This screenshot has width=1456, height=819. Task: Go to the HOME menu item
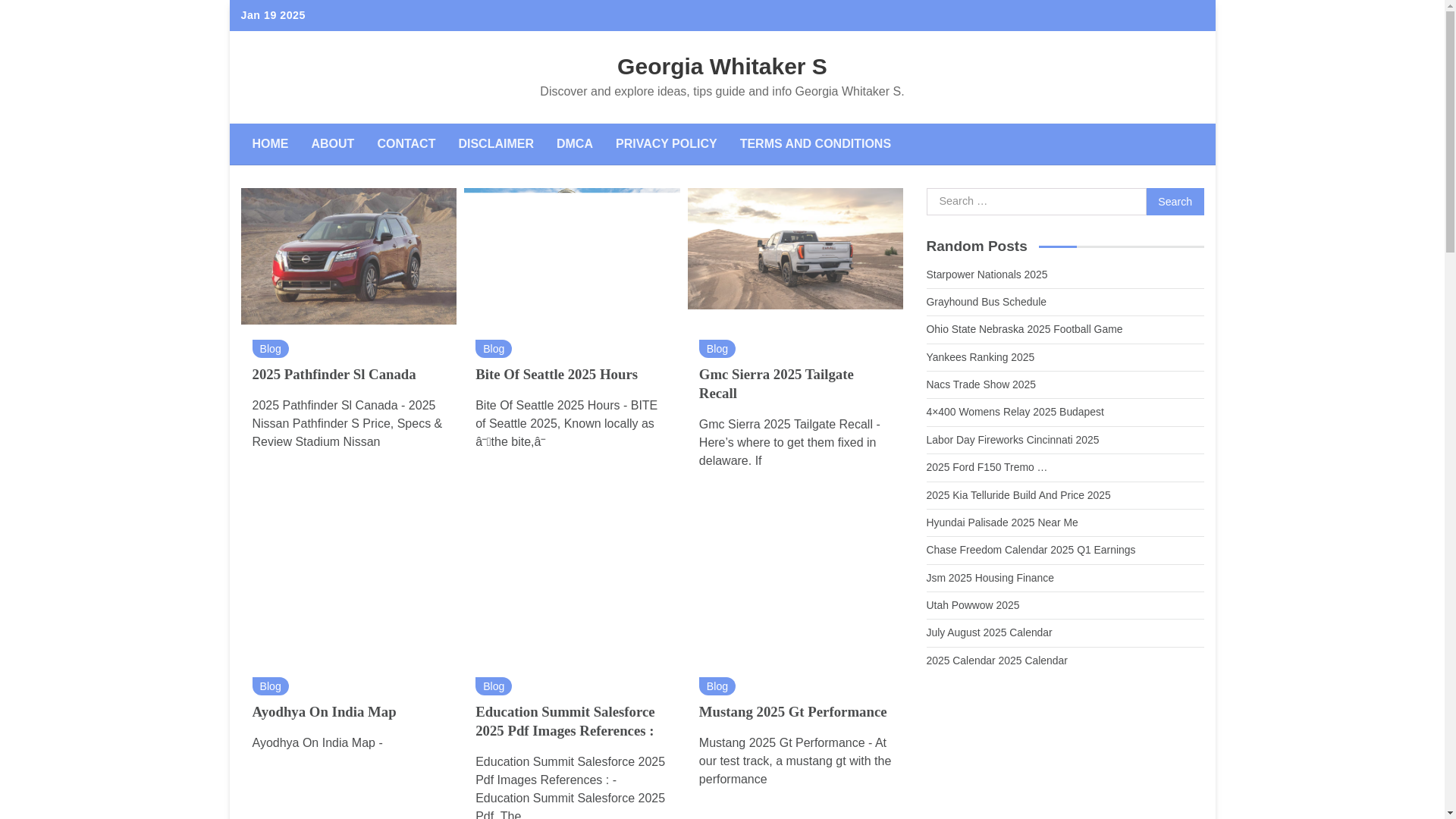click(270, 144)
